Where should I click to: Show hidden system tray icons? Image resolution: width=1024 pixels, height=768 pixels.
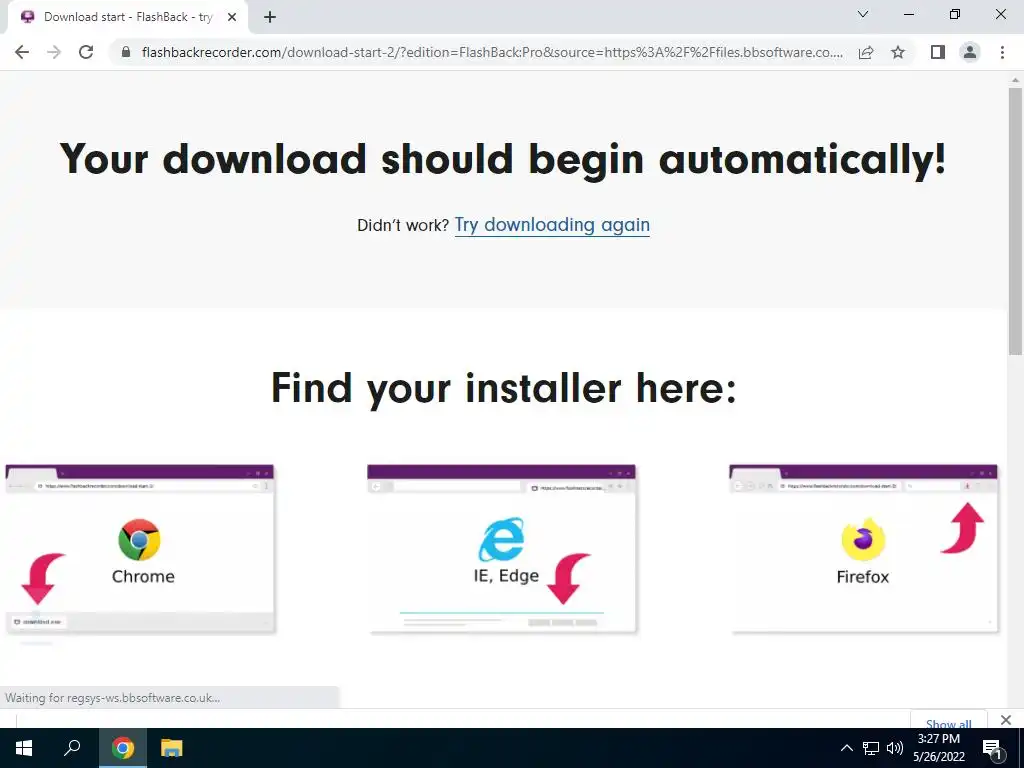[846, 748]
